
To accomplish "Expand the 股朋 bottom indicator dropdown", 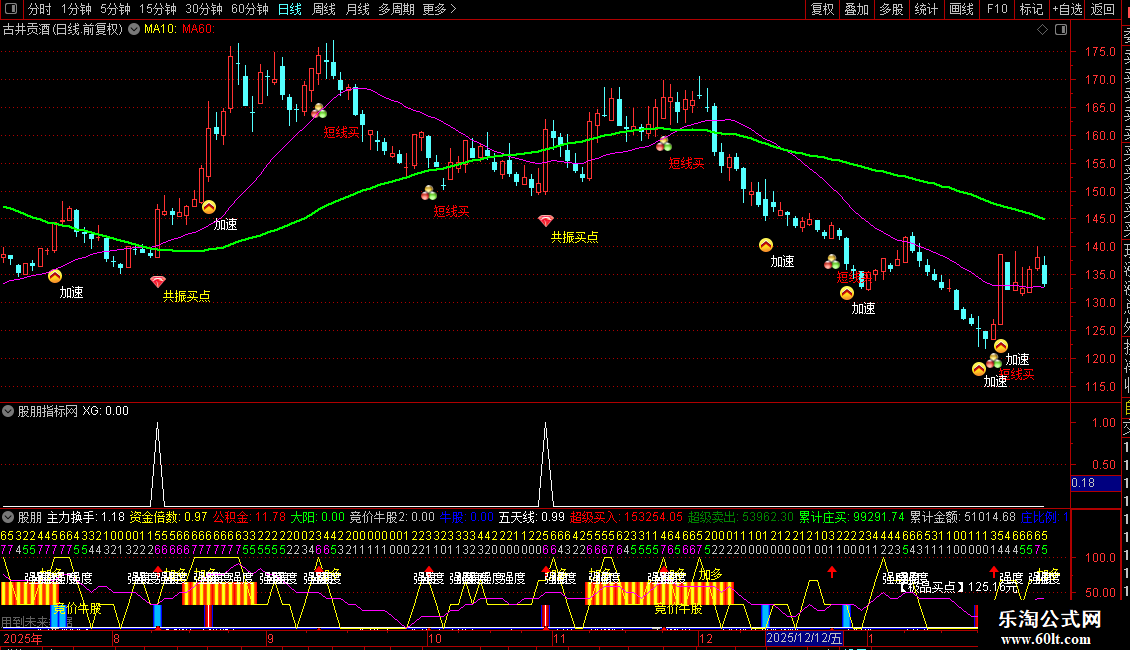I will coord(8,517).
